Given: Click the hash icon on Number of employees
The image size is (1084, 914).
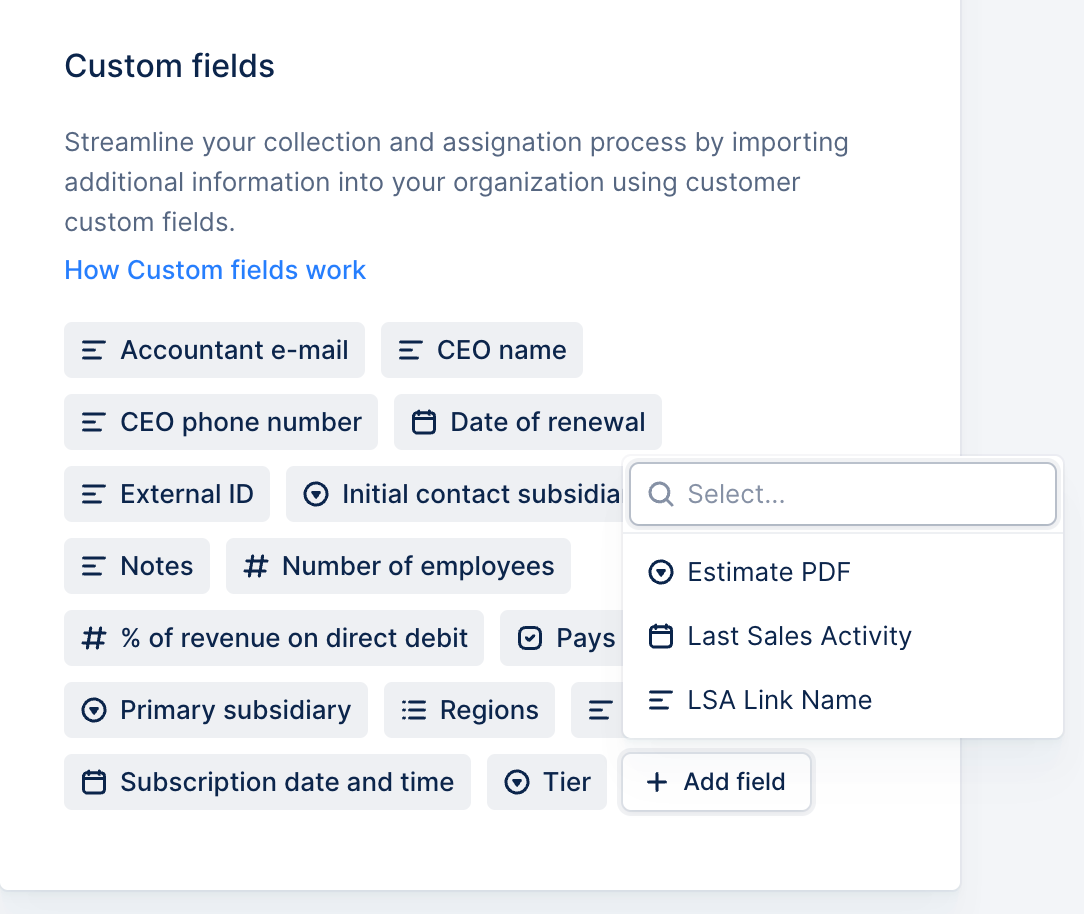Looking at the screenshot, I should 255,566.
